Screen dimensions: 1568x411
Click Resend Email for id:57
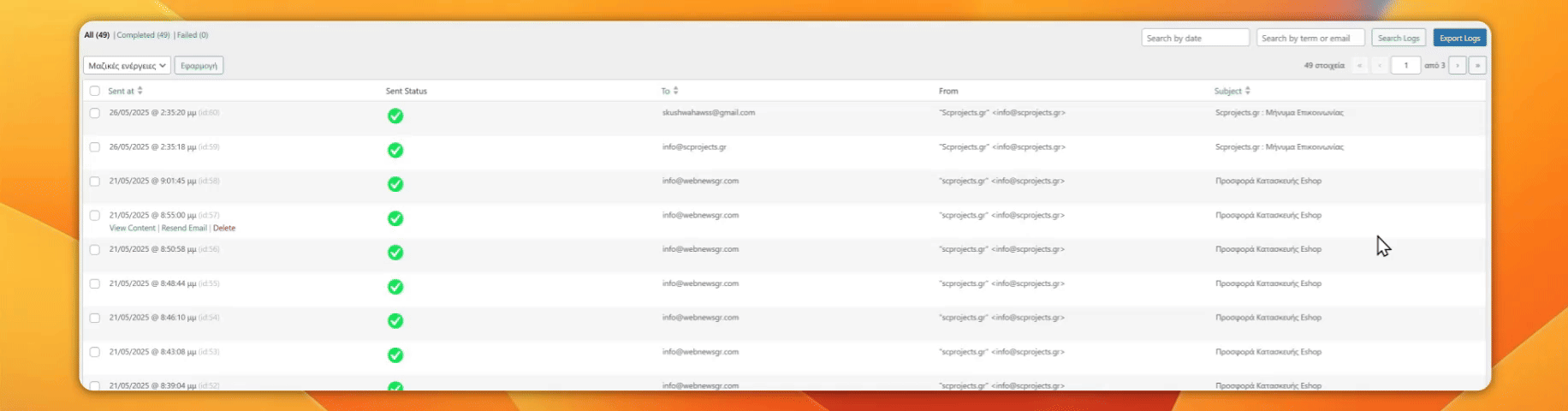[x=184, y=229]
